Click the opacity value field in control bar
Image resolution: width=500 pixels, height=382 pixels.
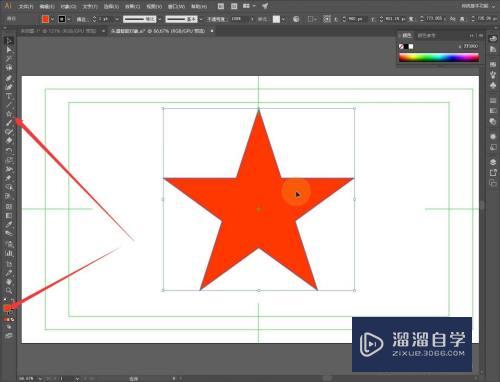239,19
